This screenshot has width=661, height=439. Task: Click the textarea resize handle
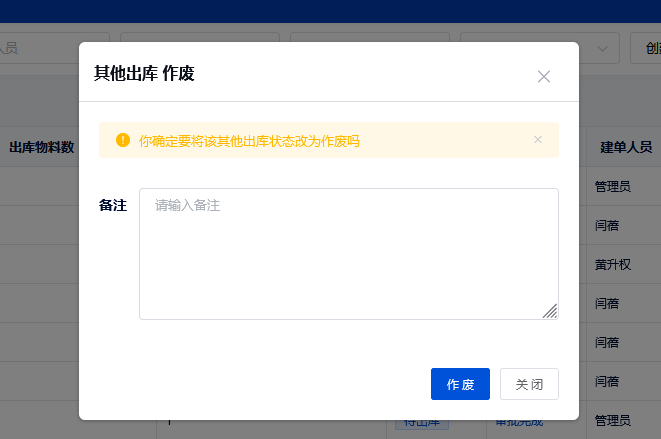pyautogui.click(x=550, y=311)
